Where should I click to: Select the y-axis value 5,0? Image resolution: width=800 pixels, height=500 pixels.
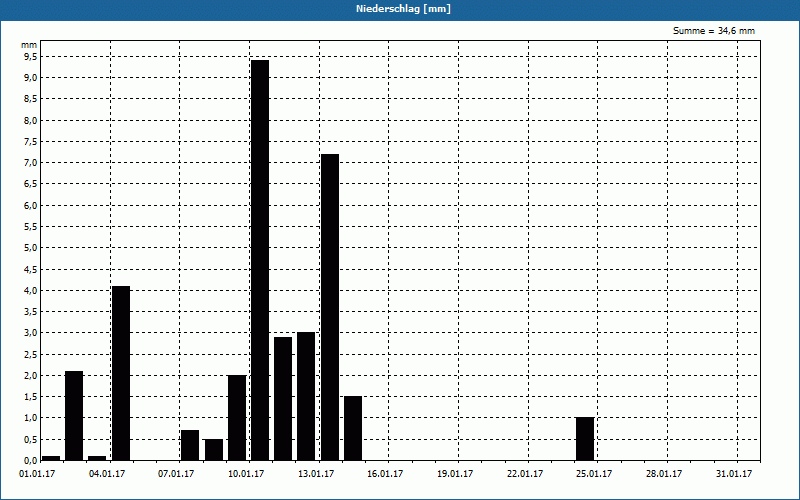pyautogui.click(x=30, y=248)
